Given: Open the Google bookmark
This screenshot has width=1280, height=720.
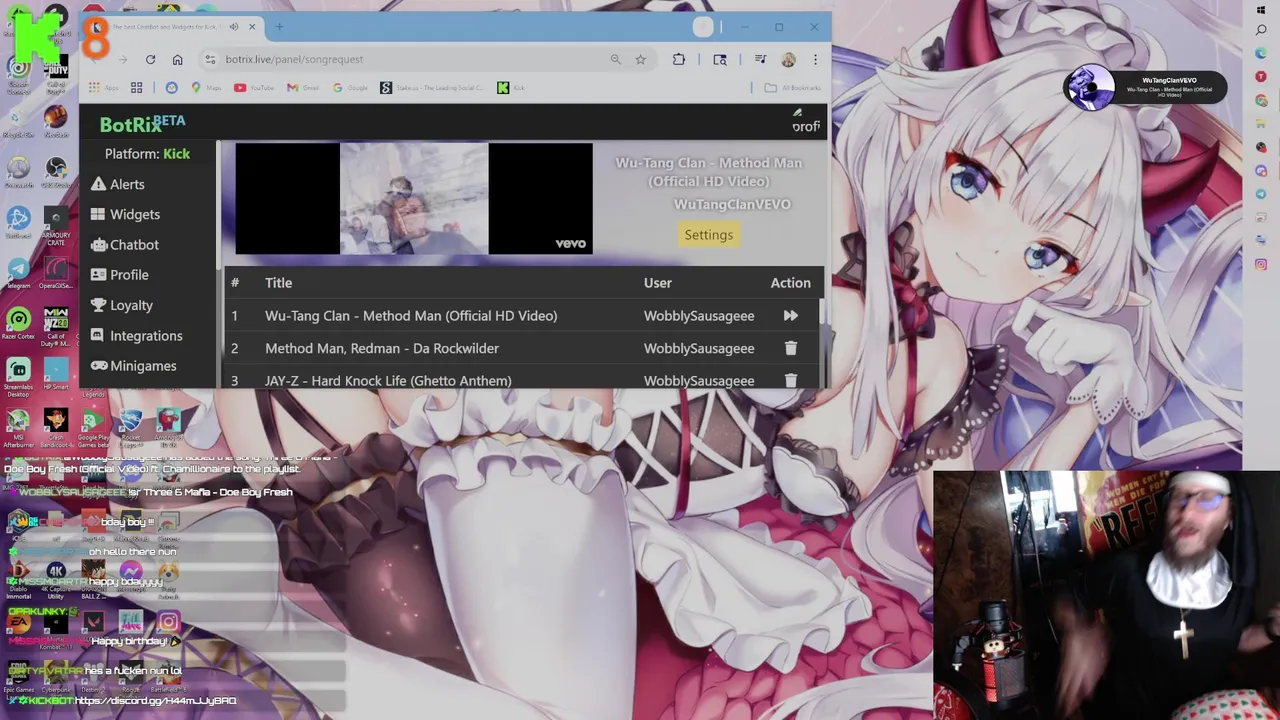Looking at the screenshot, I should (349, 88).
